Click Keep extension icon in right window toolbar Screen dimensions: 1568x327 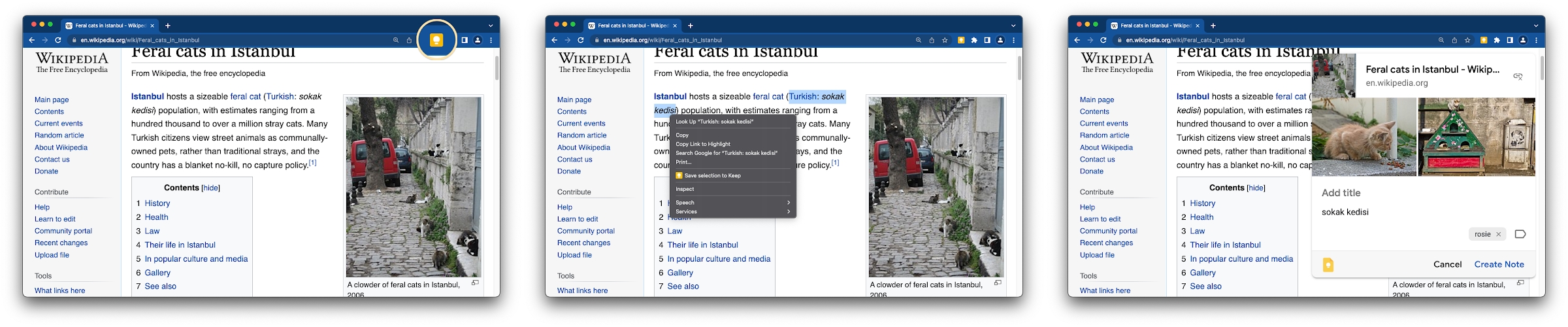pyautogui.click(x=1484, y=40)
